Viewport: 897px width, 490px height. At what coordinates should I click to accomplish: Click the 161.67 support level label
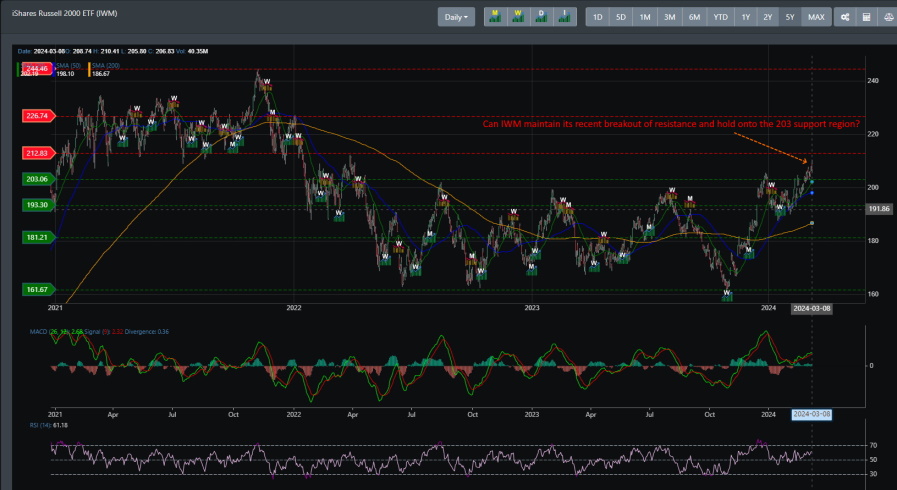click(38, 289)
